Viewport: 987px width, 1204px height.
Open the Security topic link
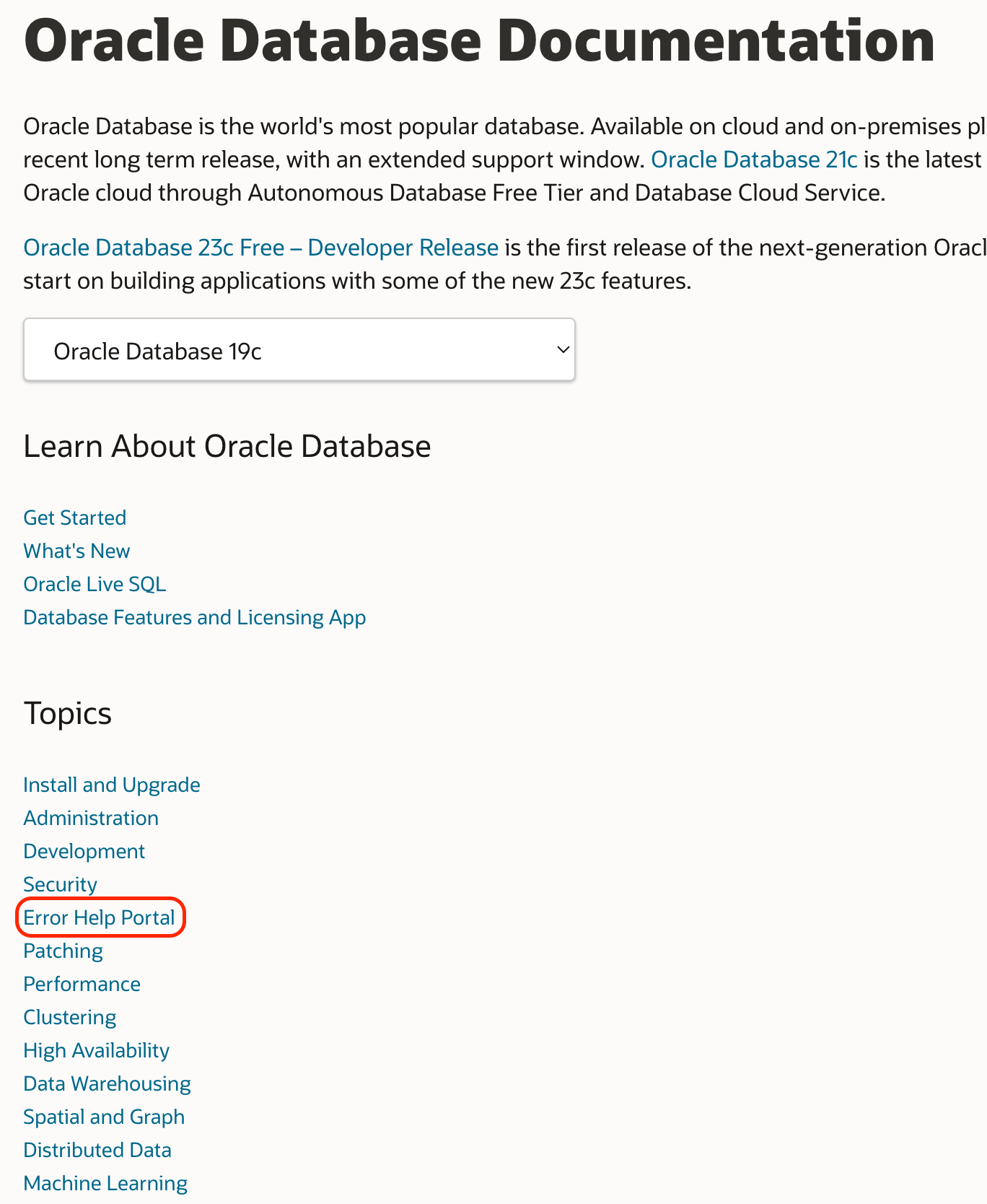tap(60, 884)
